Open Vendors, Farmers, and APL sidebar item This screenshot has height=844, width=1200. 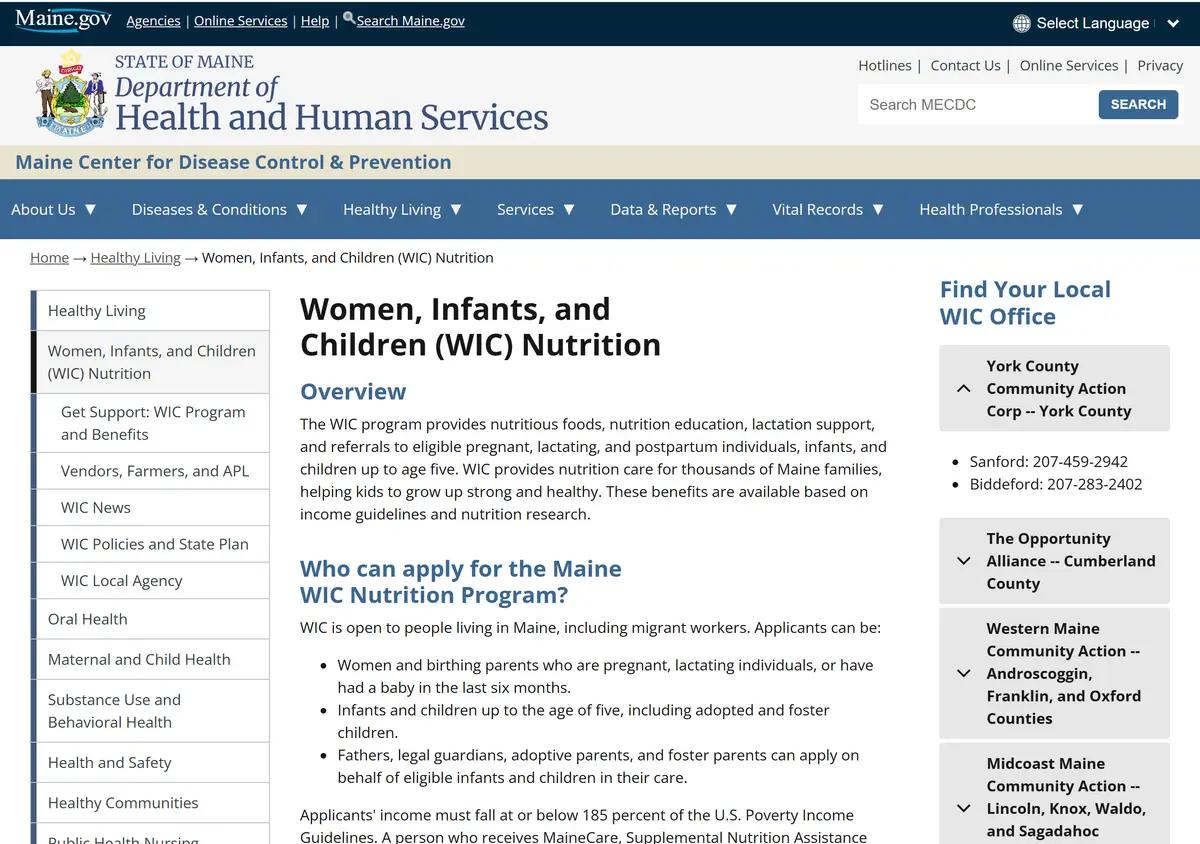(x=150, y=471)
